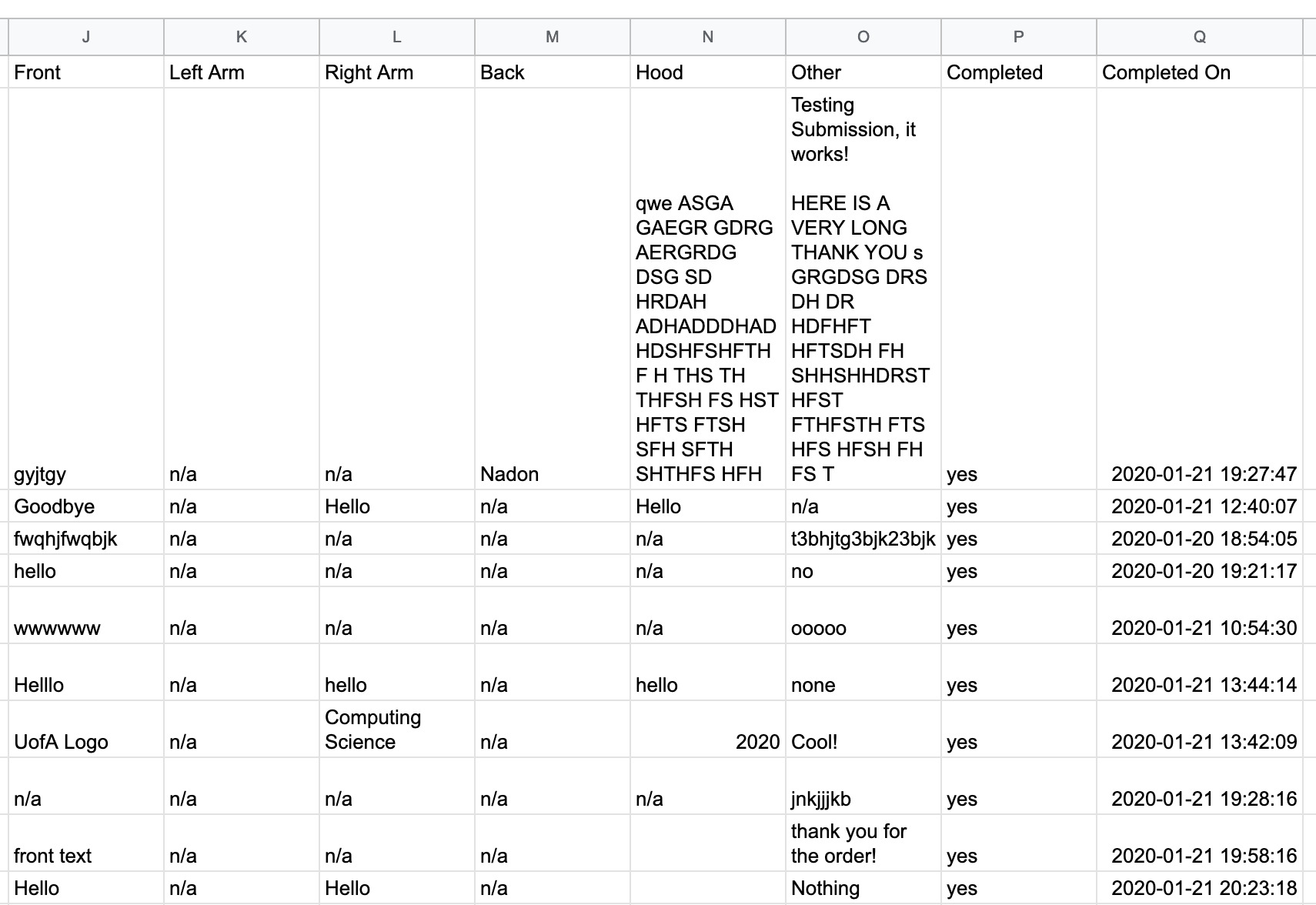Select the "UofA Logo" cell

85,742
